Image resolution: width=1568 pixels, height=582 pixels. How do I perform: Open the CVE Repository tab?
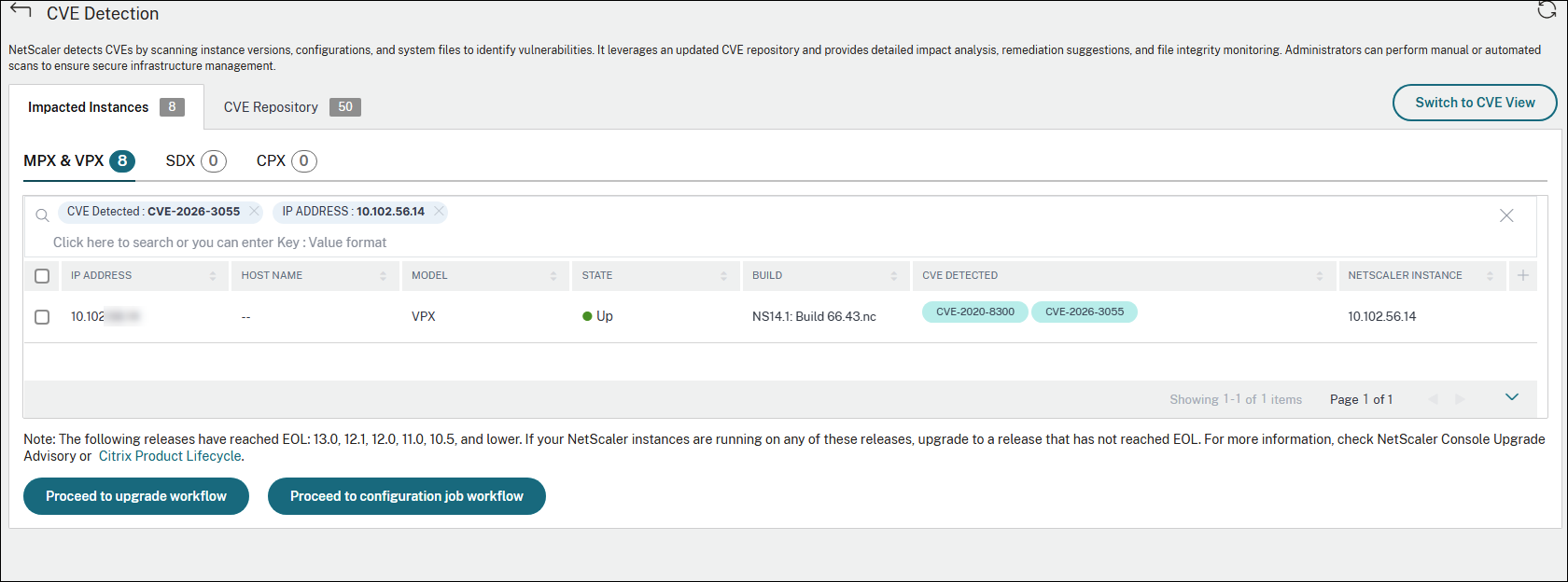coord(292,107)
